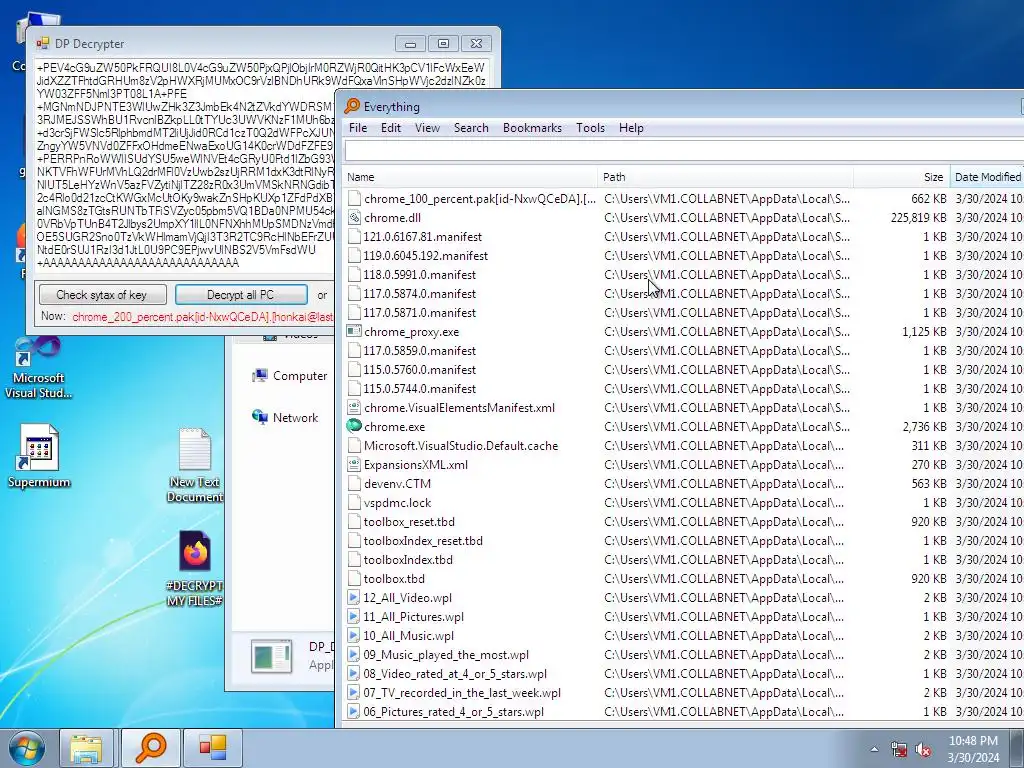Select 09_Music_played_the_most.wpl playlist icon

pyautogui.click(x=353, y=654)
